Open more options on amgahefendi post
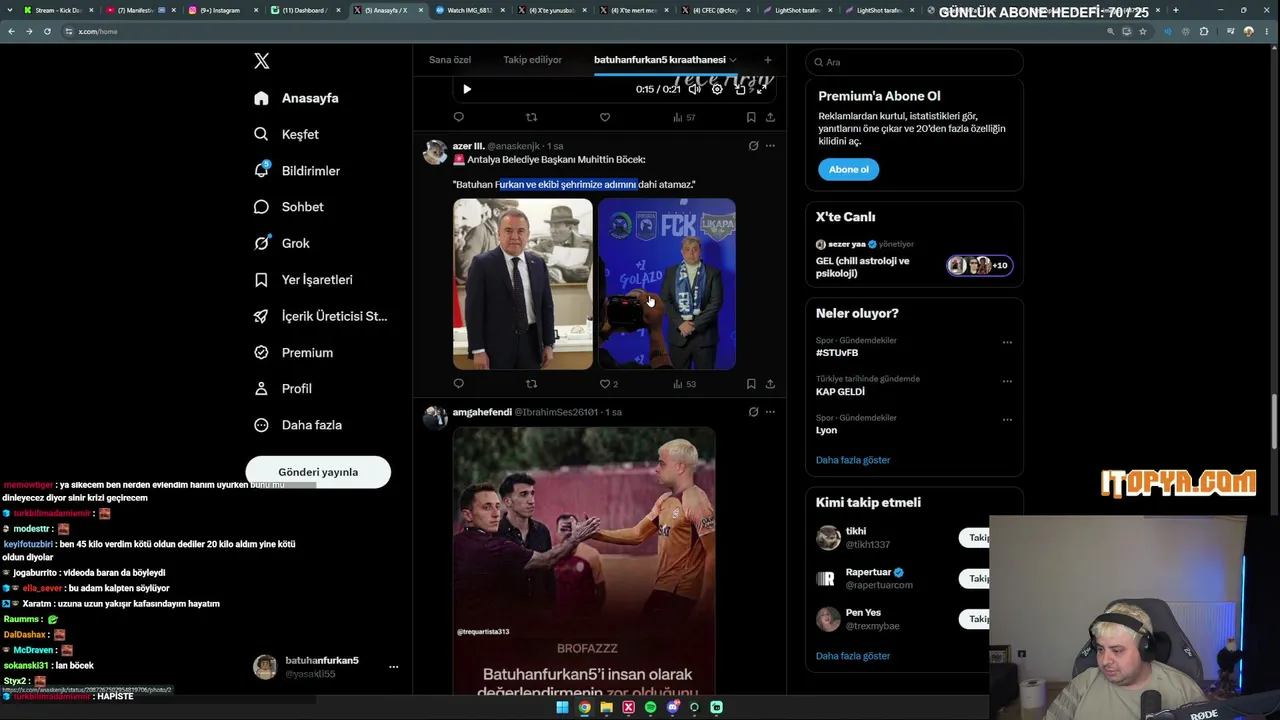1280x720 pixels. click(x=770, y=412)
